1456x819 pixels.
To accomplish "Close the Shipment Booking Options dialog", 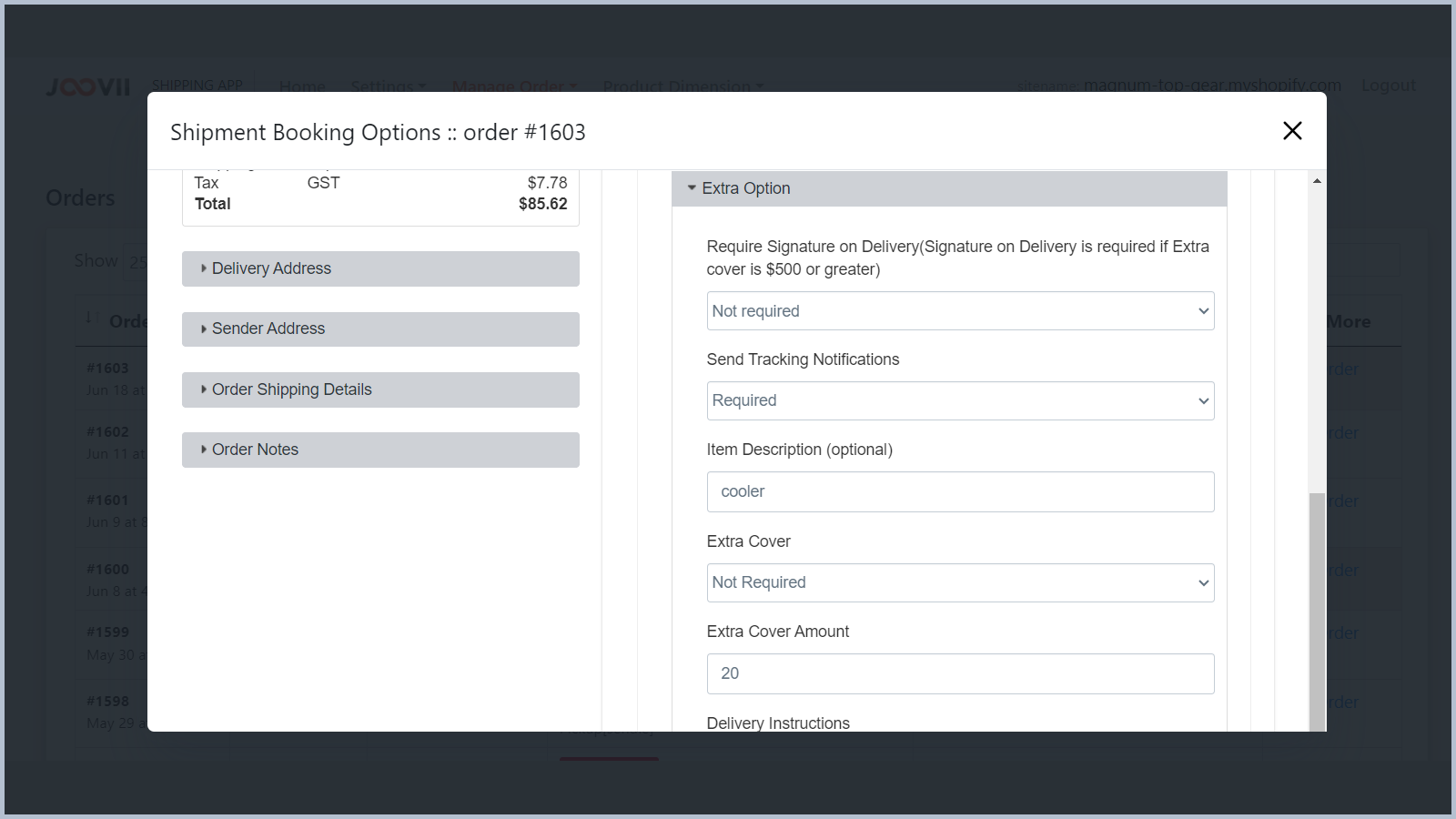I will click(x=1291, y=131).
